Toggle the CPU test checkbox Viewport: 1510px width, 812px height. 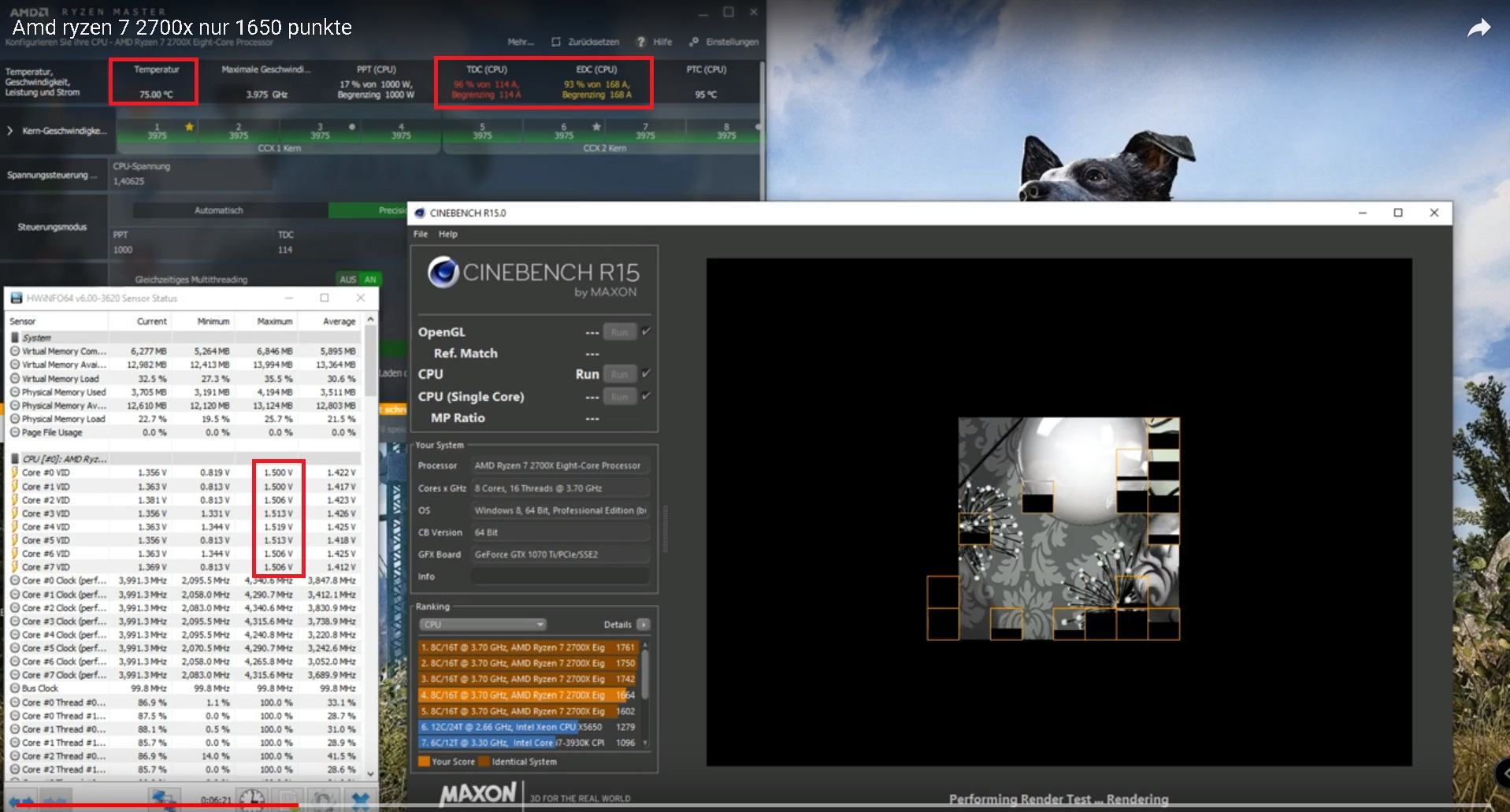click(646, 373)
